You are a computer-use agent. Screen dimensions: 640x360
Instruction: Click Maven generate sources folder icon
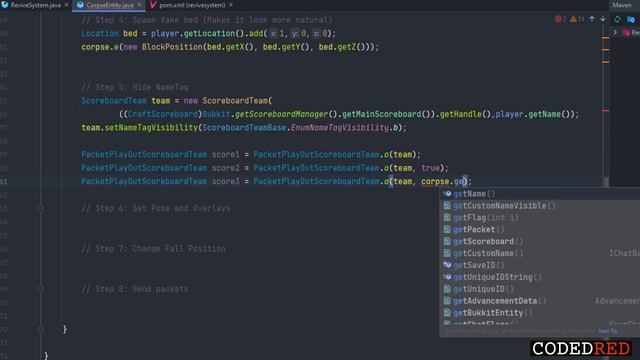[x=631, y=19]
